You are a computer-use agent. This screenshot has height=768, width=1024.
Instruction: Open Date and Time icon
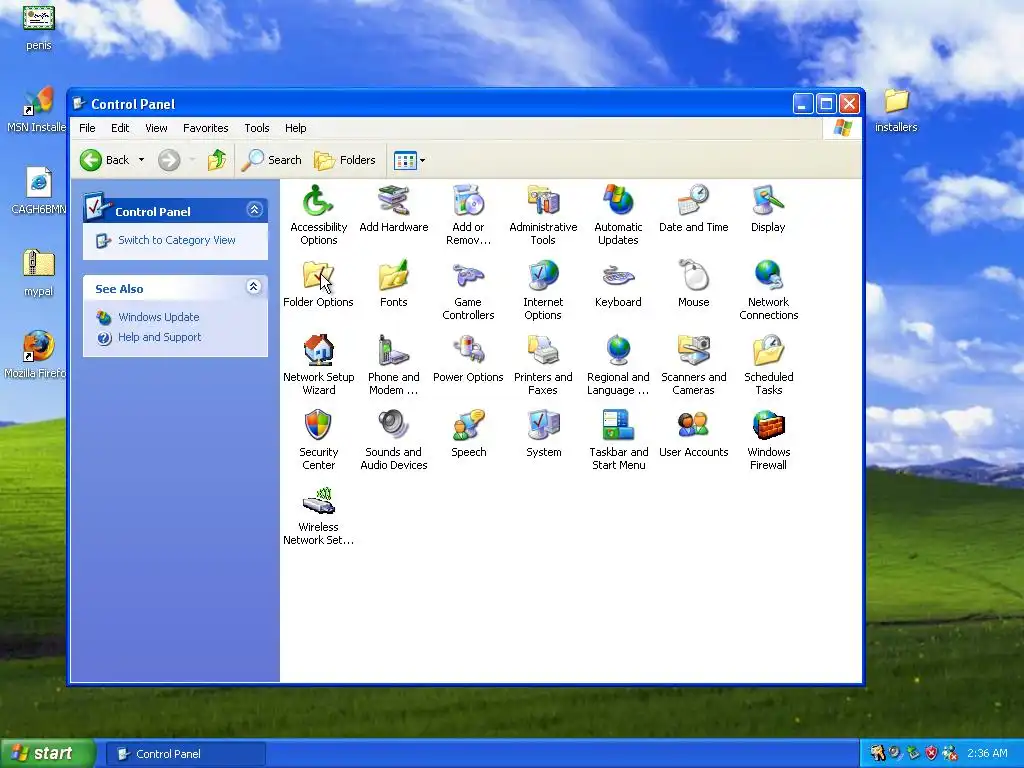pos(693,209)
